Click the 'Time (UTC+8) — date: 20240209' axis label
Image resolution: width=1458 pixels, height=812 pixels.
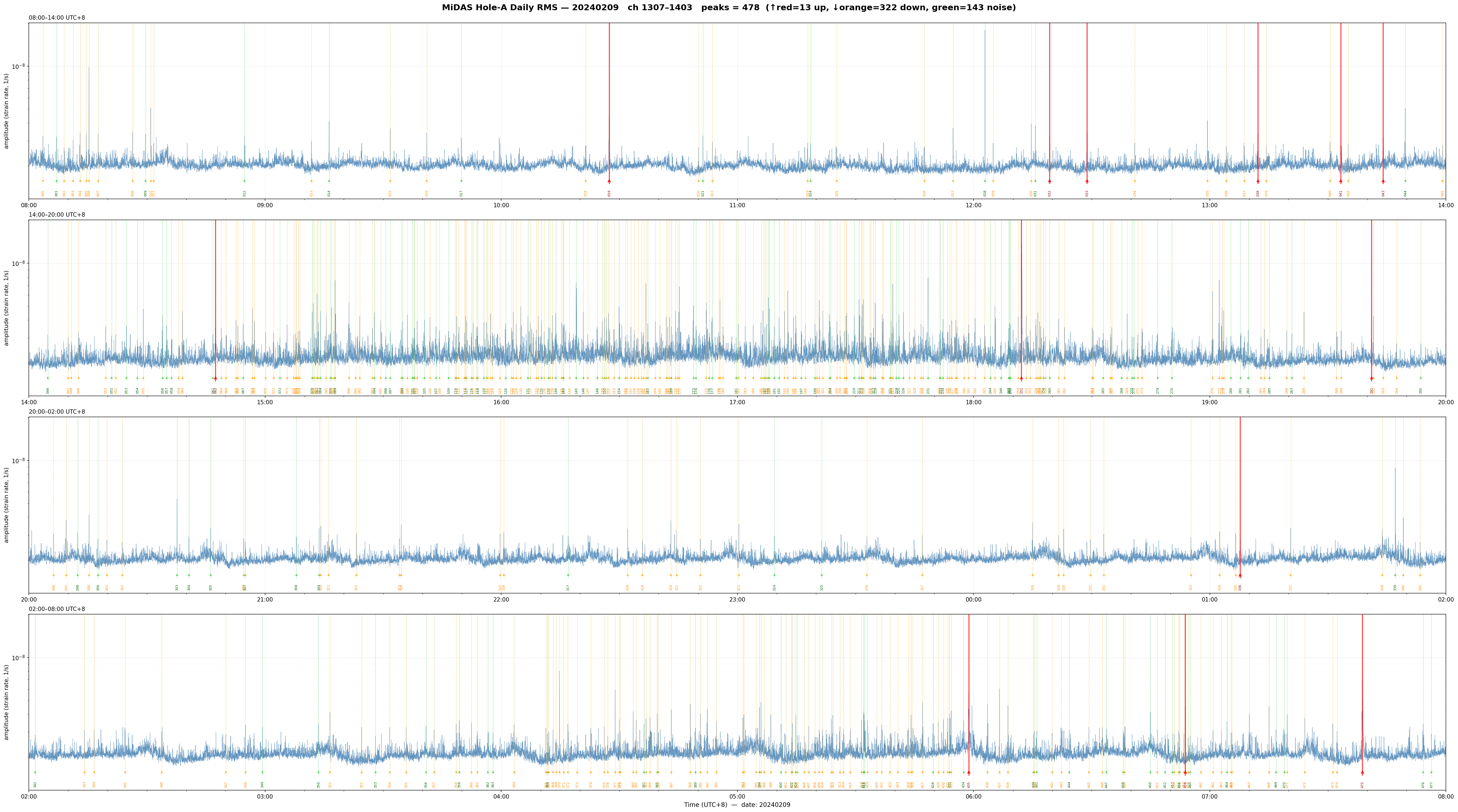click(737, 805)
